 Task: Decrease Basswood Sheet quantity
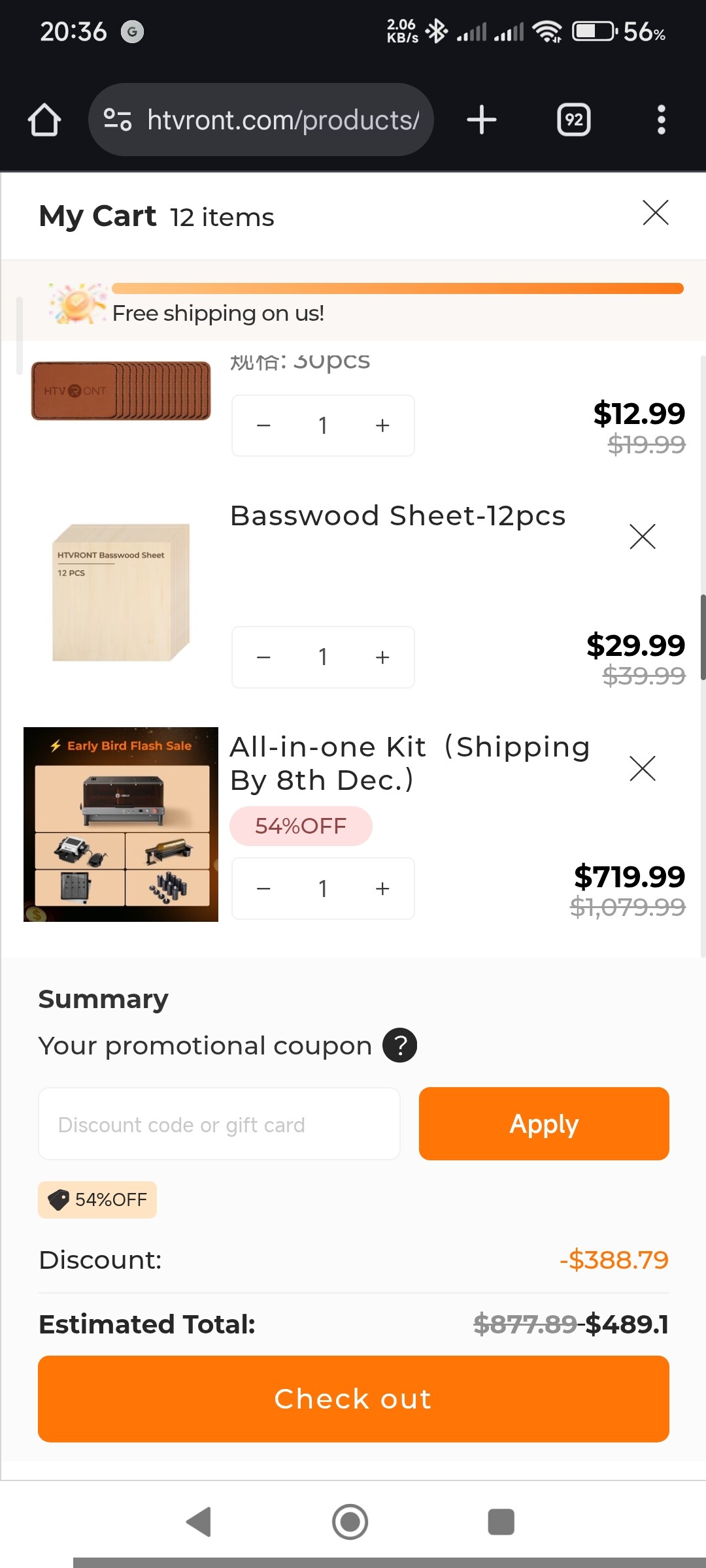pyautogui.click(x=264, y=657)
